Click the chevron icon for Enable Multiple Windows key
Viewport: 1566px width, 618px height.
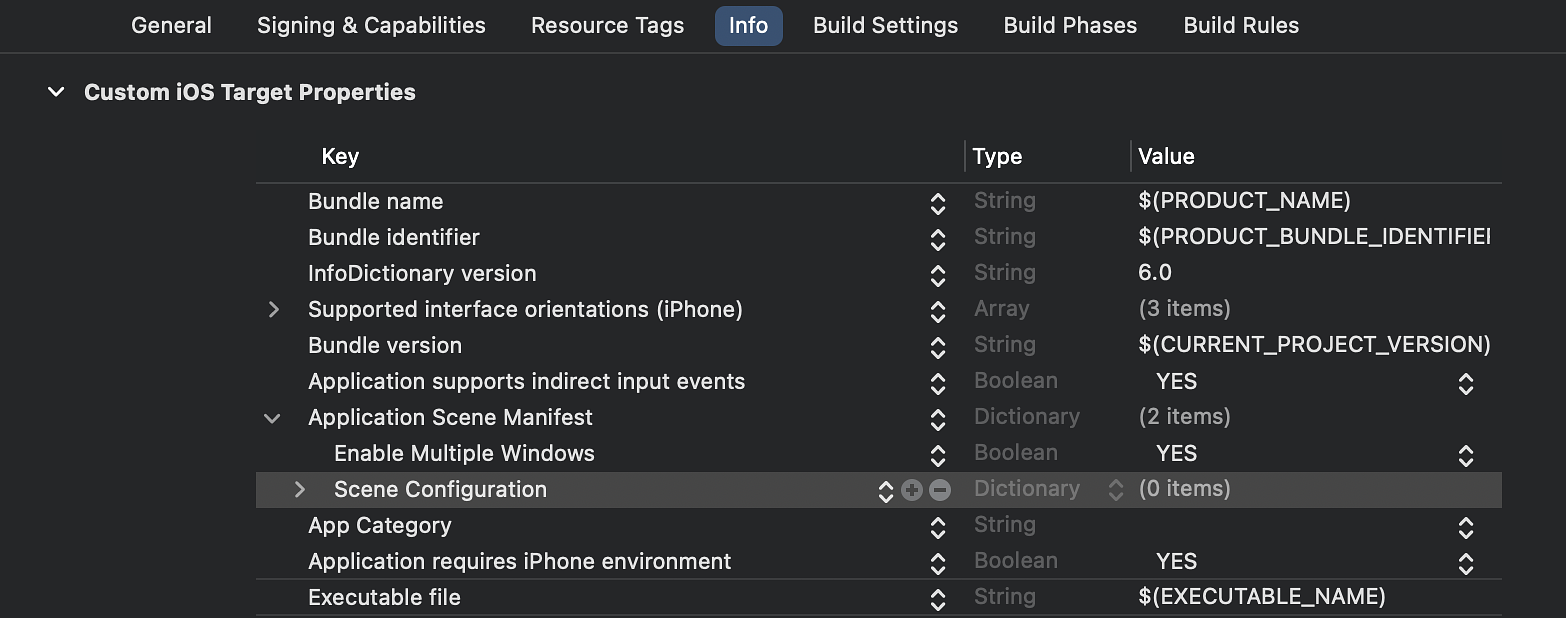(938, 455)
